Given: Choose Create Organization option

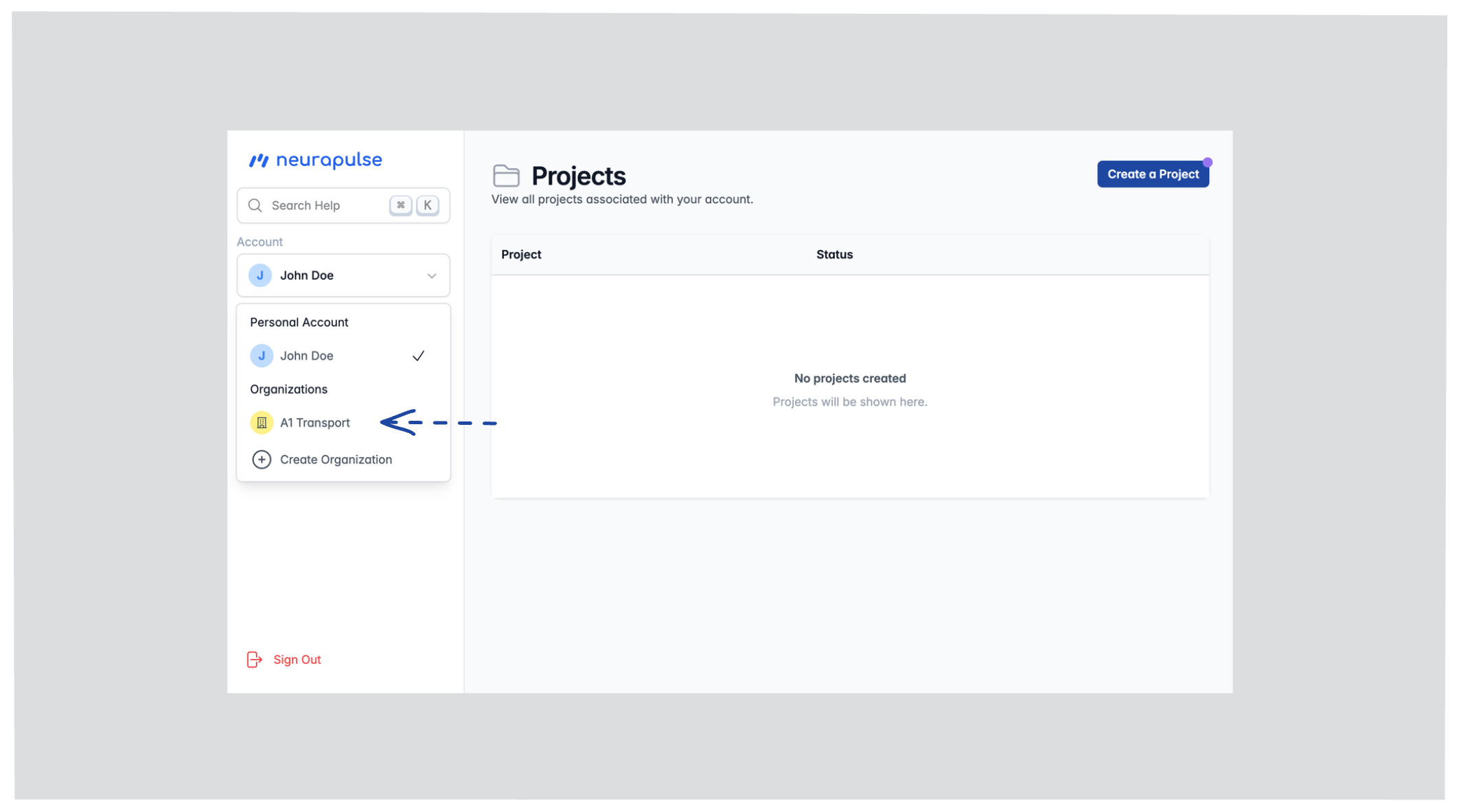Looking at the screenshot, I should 336,459.
